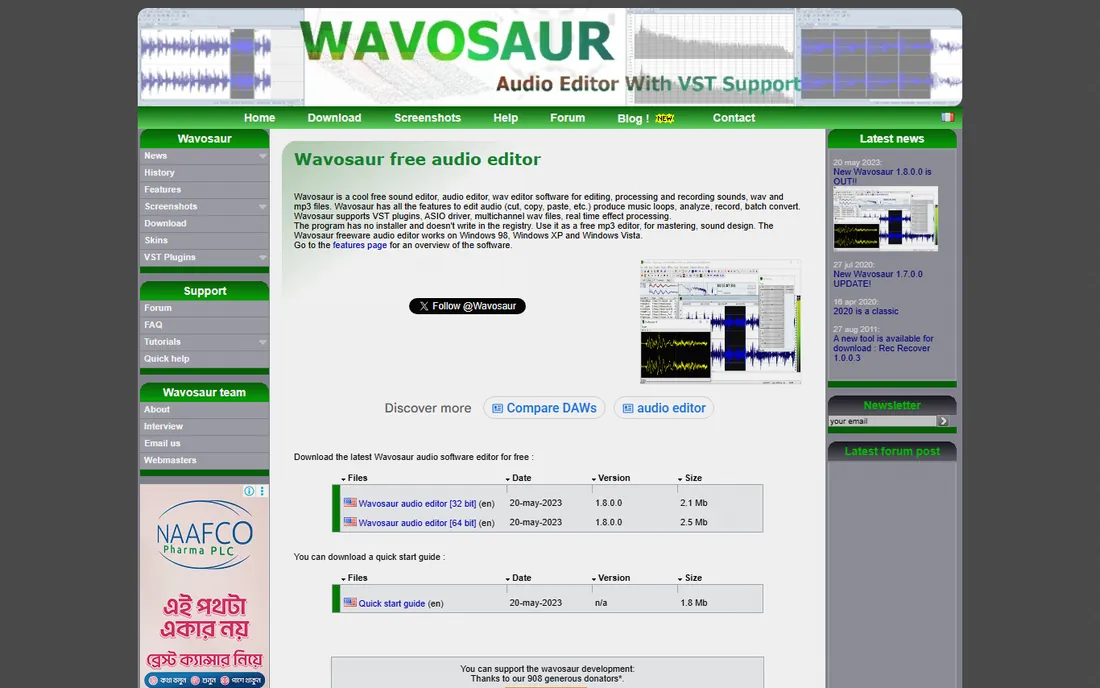Open Forum in the top navigation
The image size is (1100, 688).
coord(568,118)
